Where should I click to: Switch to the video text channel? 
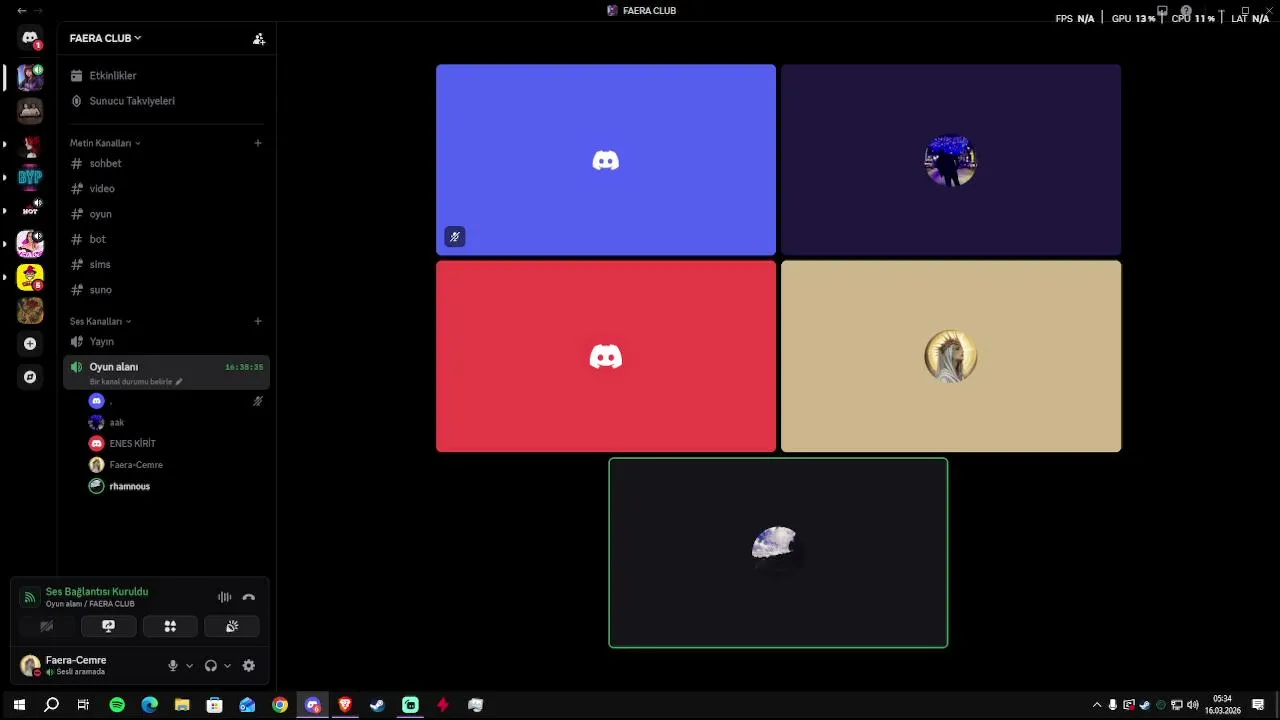pos(166,188)
